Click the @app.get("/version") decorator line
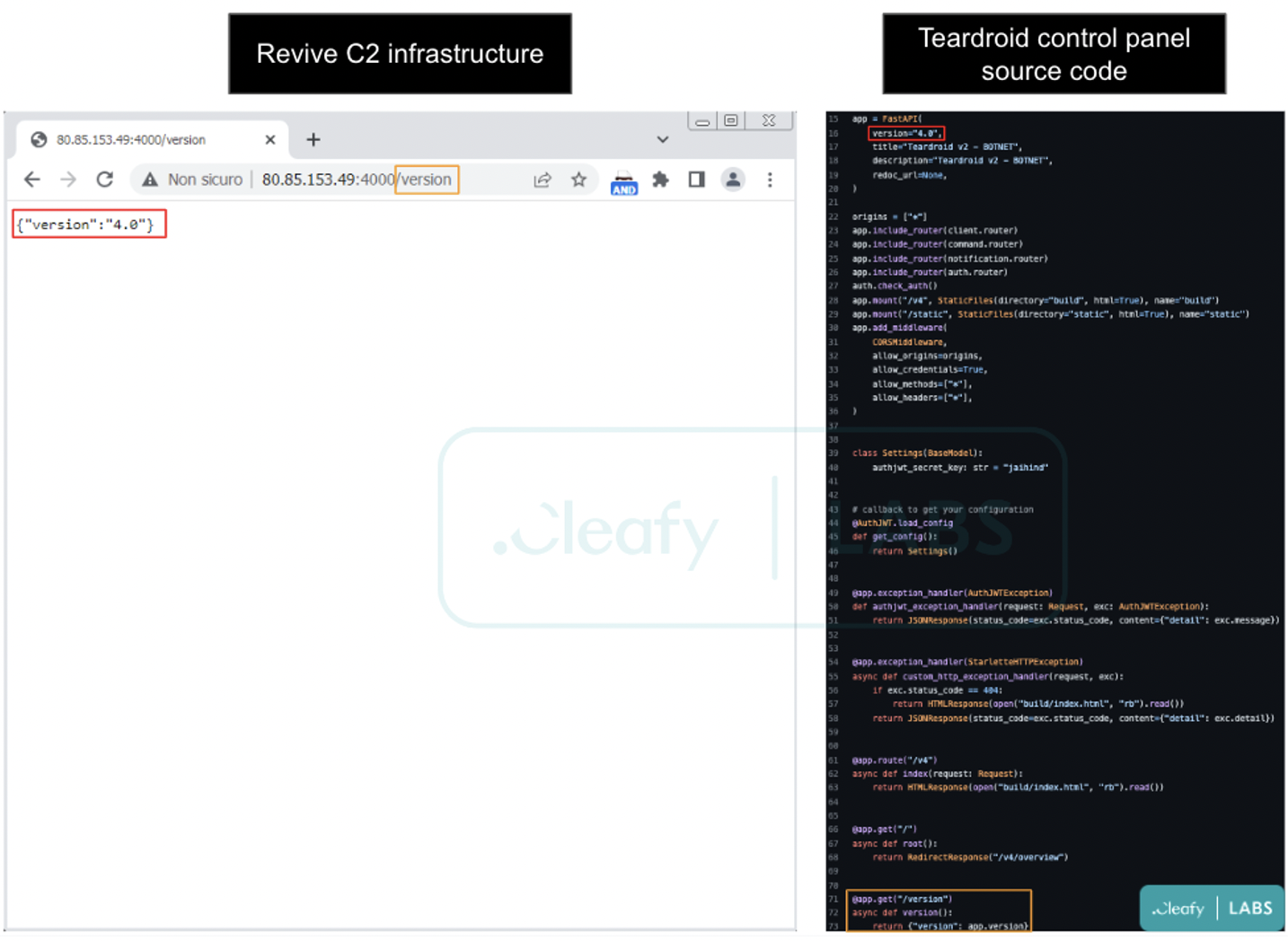Screen dimensions: 1288x941 902,899
